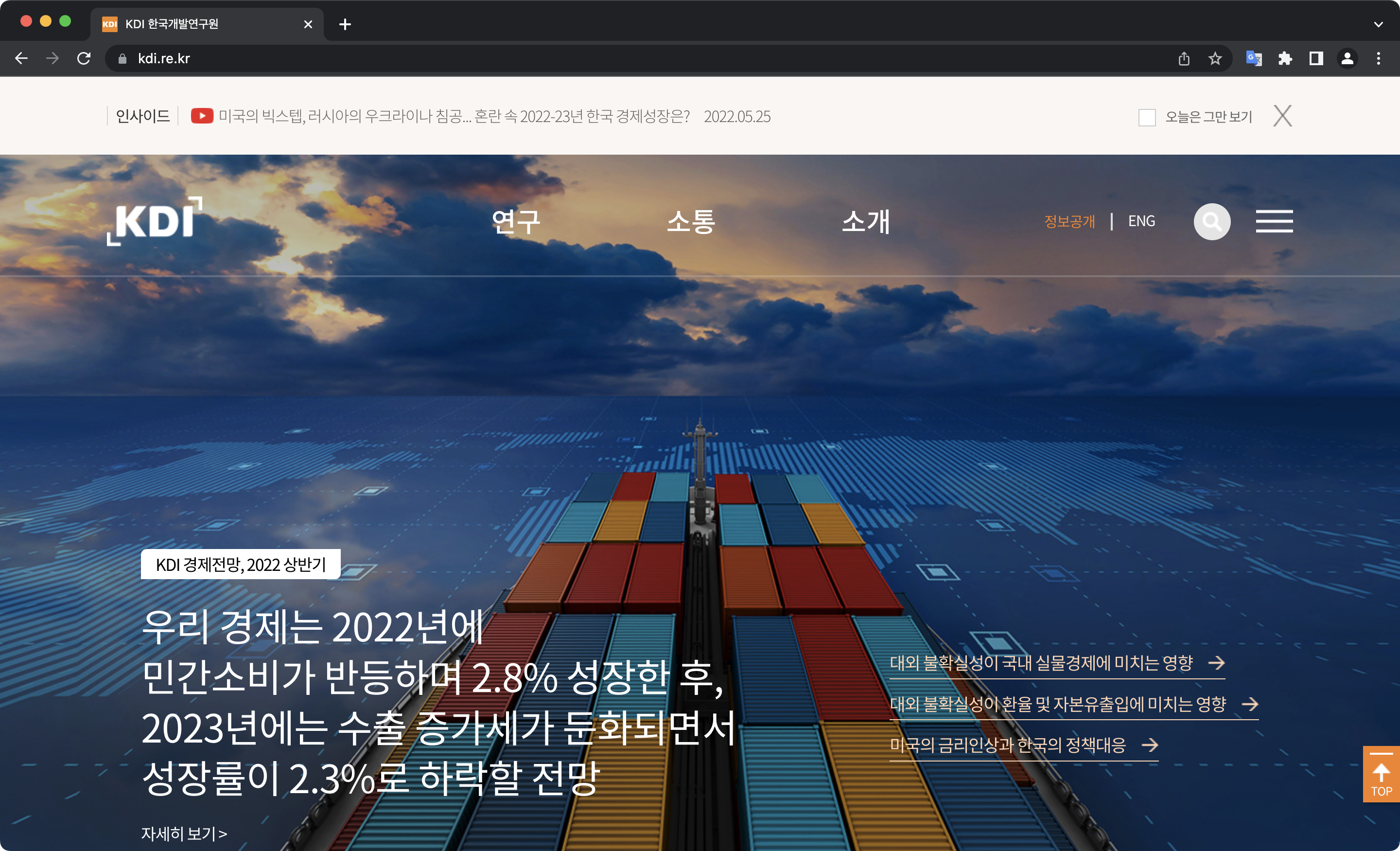
Task: Dismiss the insight banner with the X
Action: (1282, 116)
